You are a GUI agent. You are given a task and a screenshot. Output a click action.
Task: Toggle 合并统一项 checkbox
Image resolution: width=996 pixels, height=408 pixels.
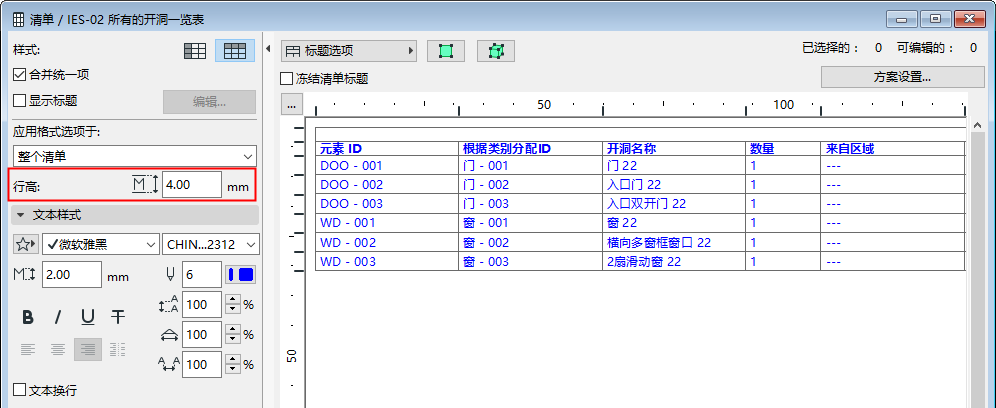(x=20, y=74)
